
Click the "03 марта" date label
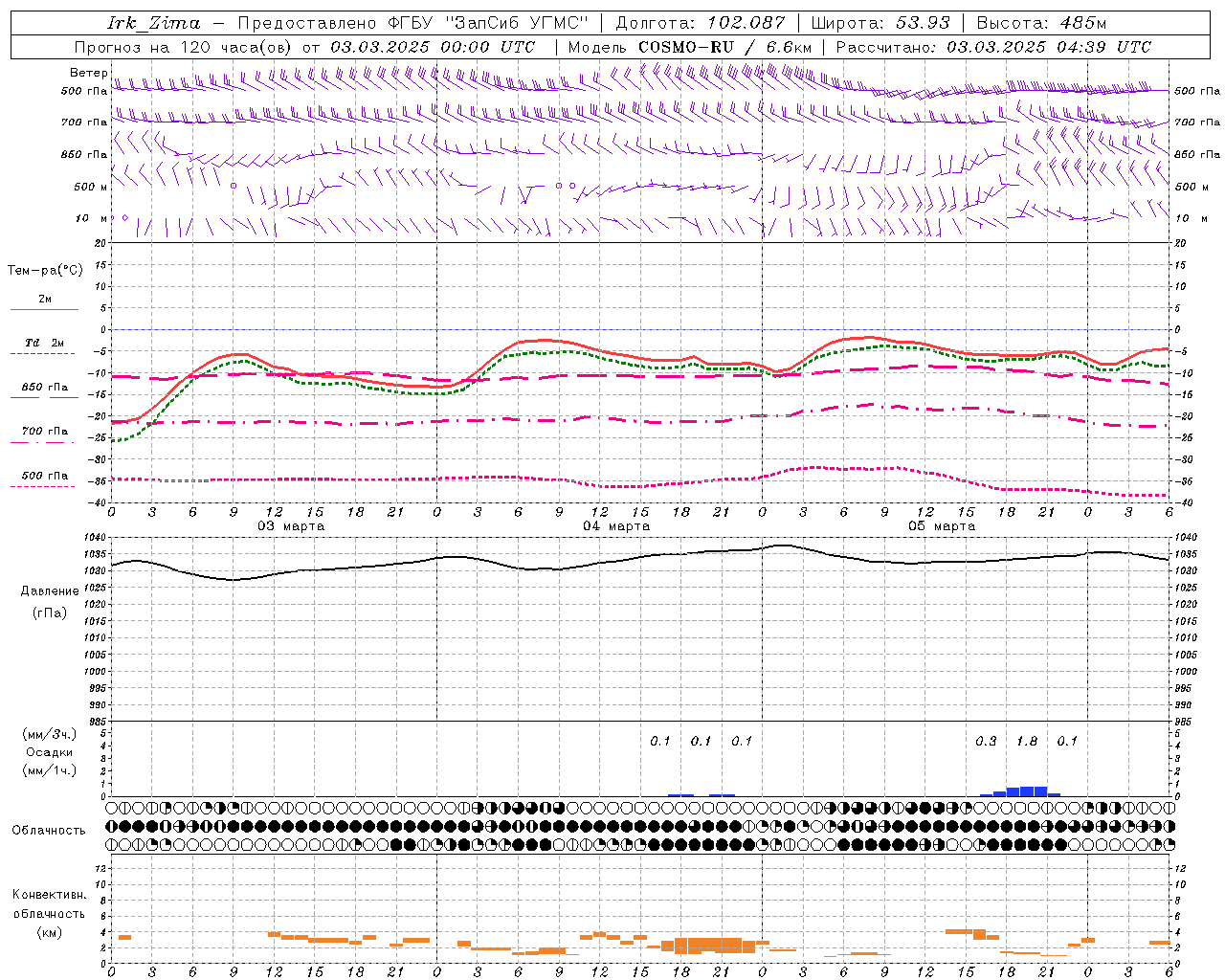[x=291, y=526]
